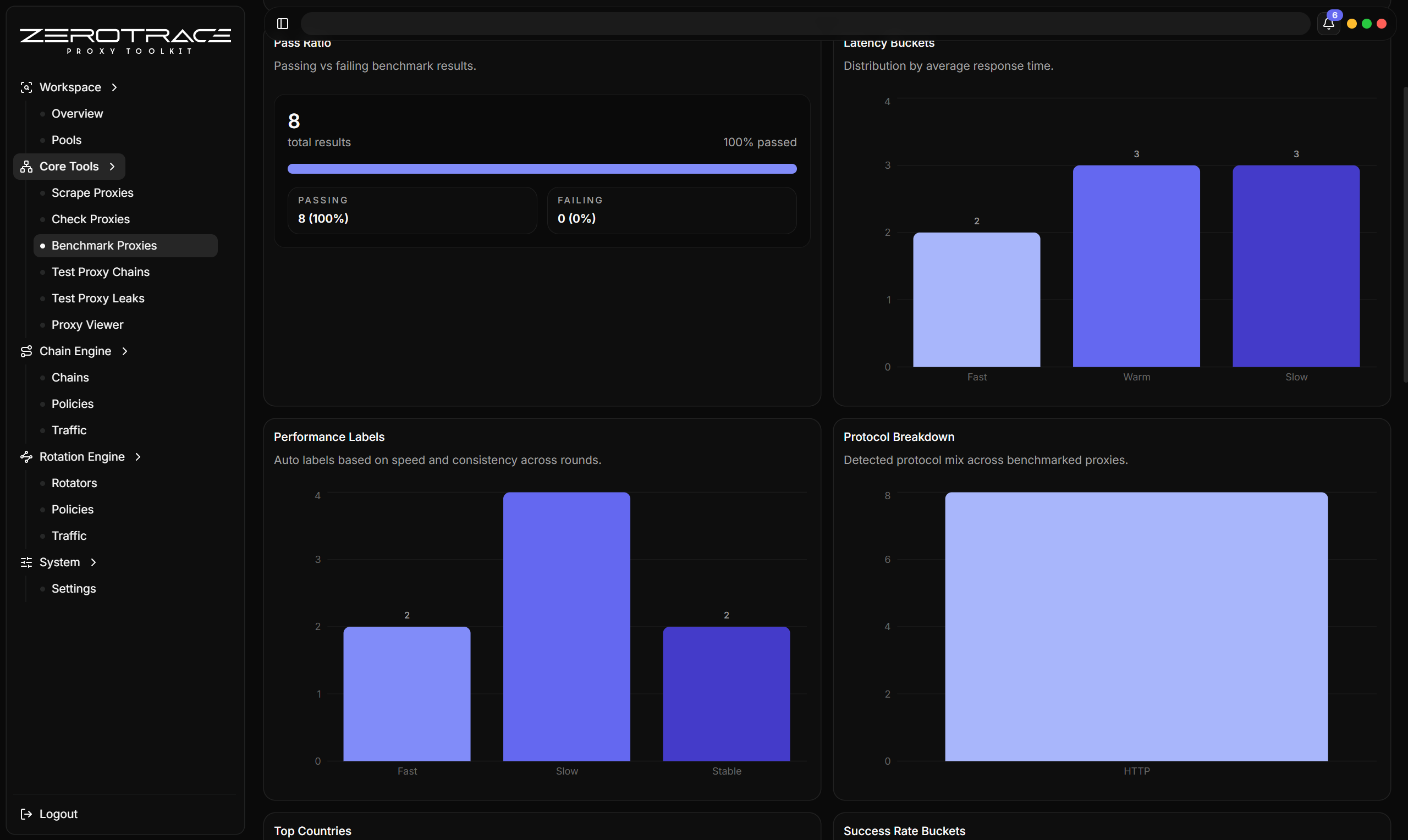Select the Core Tools nodes icon

coord(26,166)
